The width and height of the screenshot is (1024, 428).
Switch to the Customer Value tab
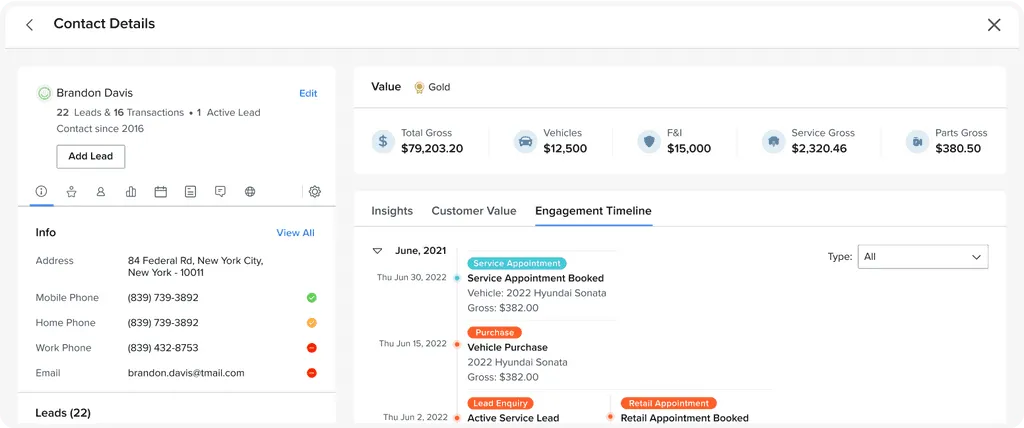[x=474, y=211]
